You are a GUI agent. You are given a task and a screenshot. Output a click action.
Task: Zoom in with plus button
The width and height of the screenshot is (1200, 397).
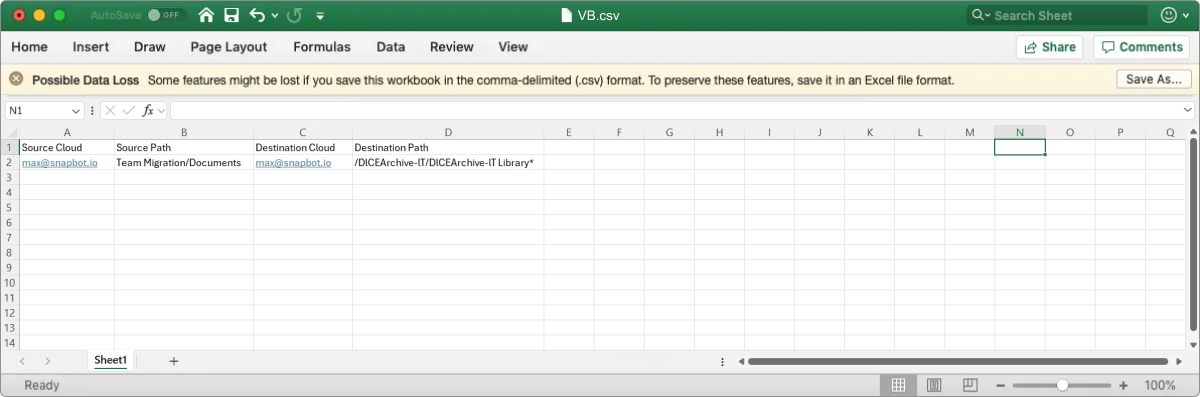(1124, 385)
